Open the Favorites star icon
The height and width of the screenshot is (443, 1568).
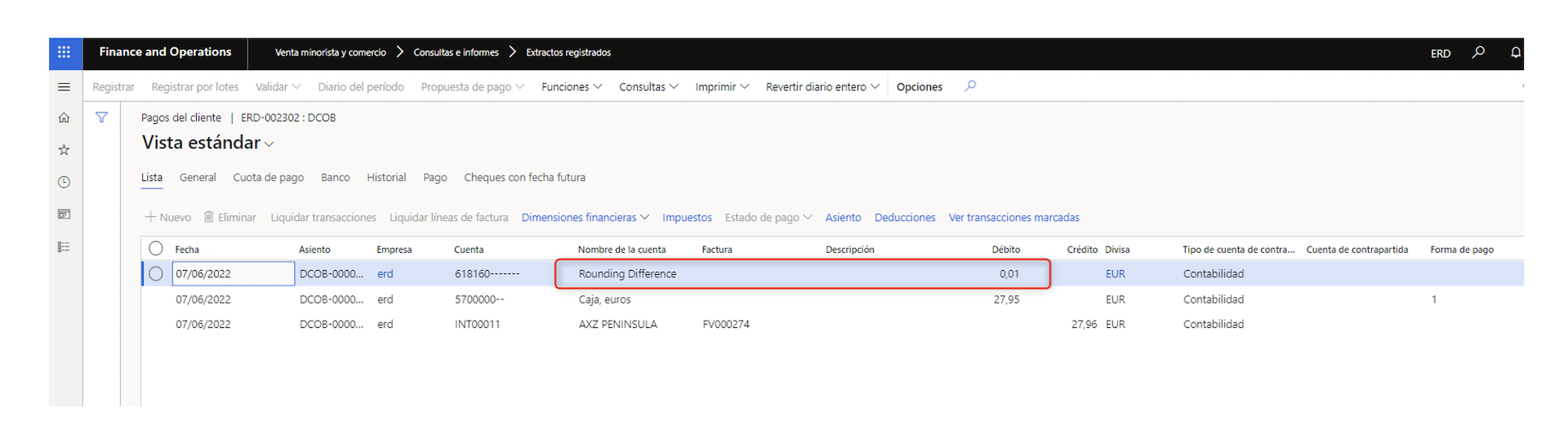tap(64, 150)
